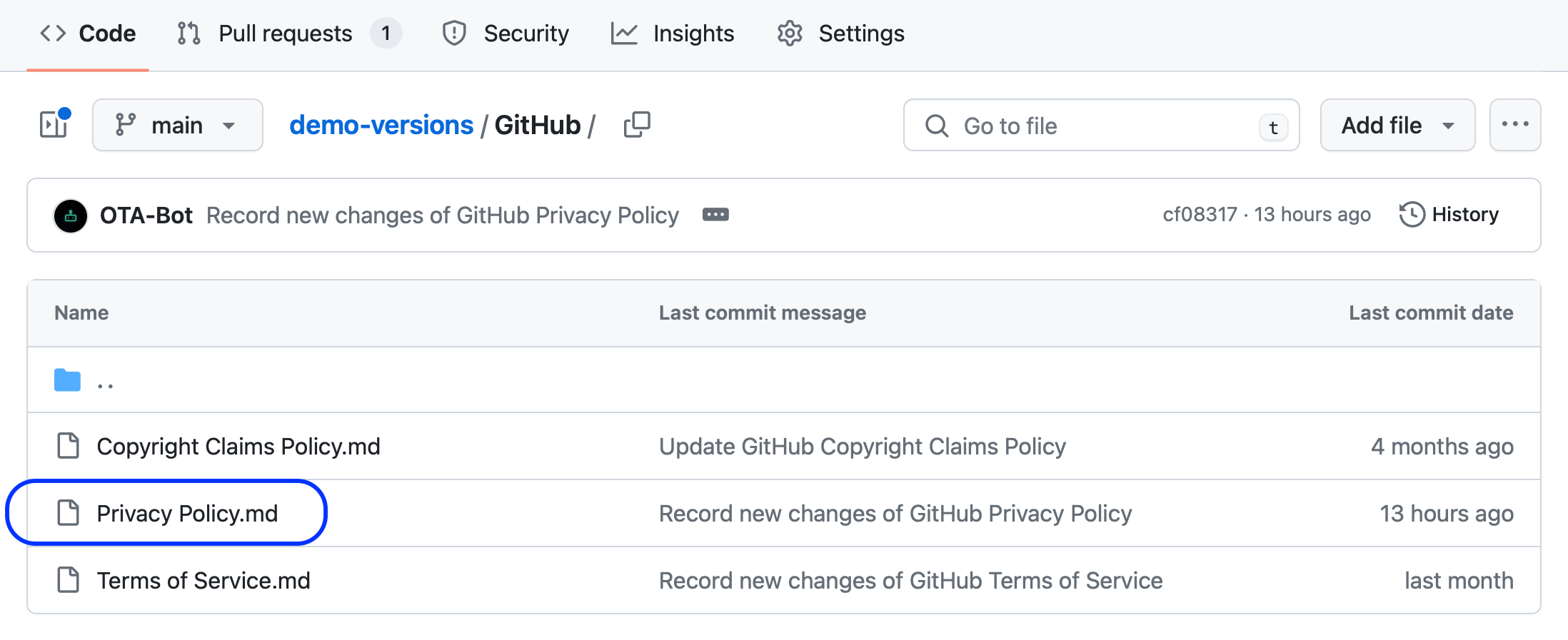This screenshot has height=640, width=1568.
Task: Open the Add file dropdown
Action: tap(1397, 124)
